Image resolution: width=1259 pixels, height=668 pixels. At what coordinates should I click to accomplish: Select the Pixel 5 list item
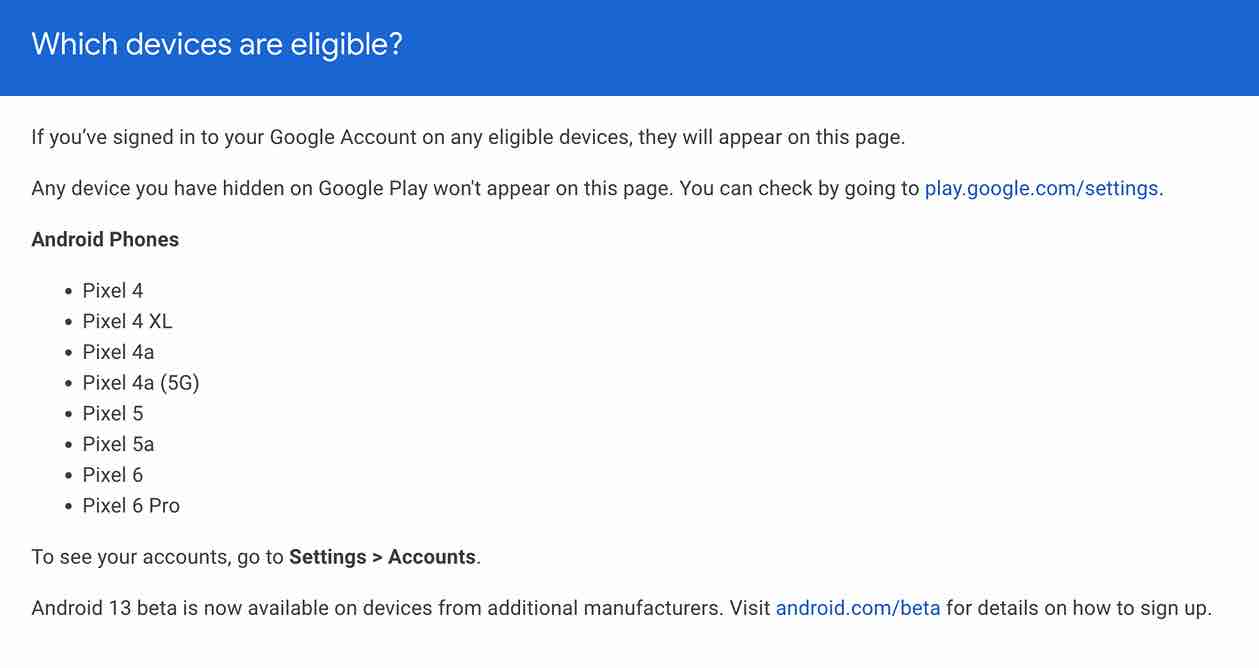click(113, 414)
